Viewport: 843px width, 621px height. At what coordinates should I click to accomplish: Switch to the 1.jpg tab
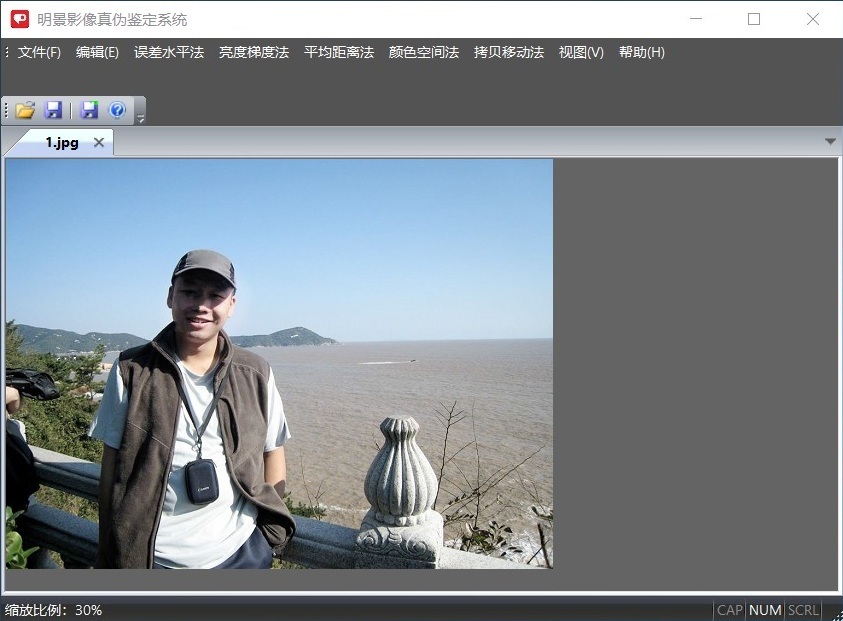(x=60, y=142)
